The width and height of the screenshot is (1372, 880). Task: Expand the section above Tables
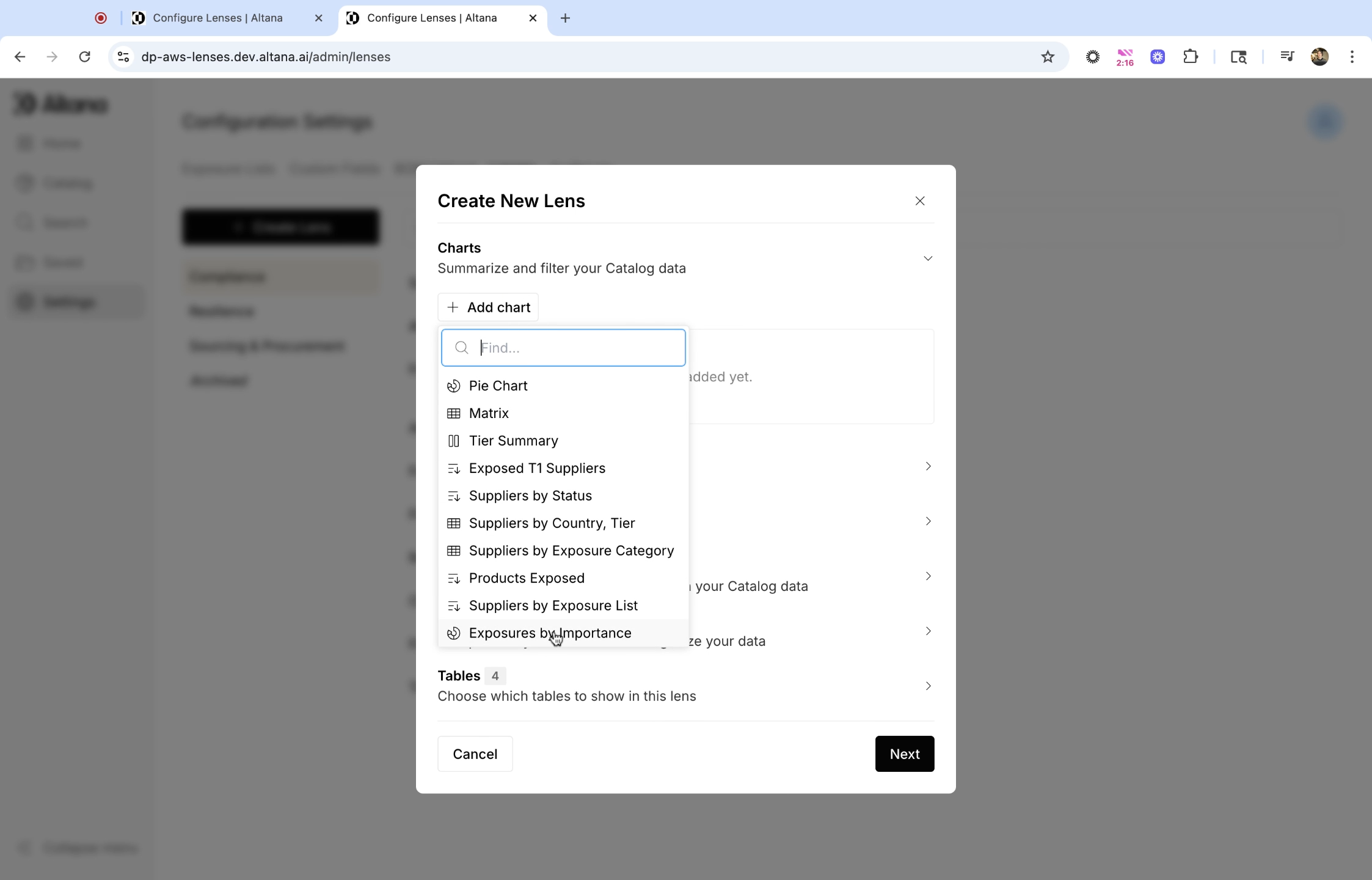(927, 631)
